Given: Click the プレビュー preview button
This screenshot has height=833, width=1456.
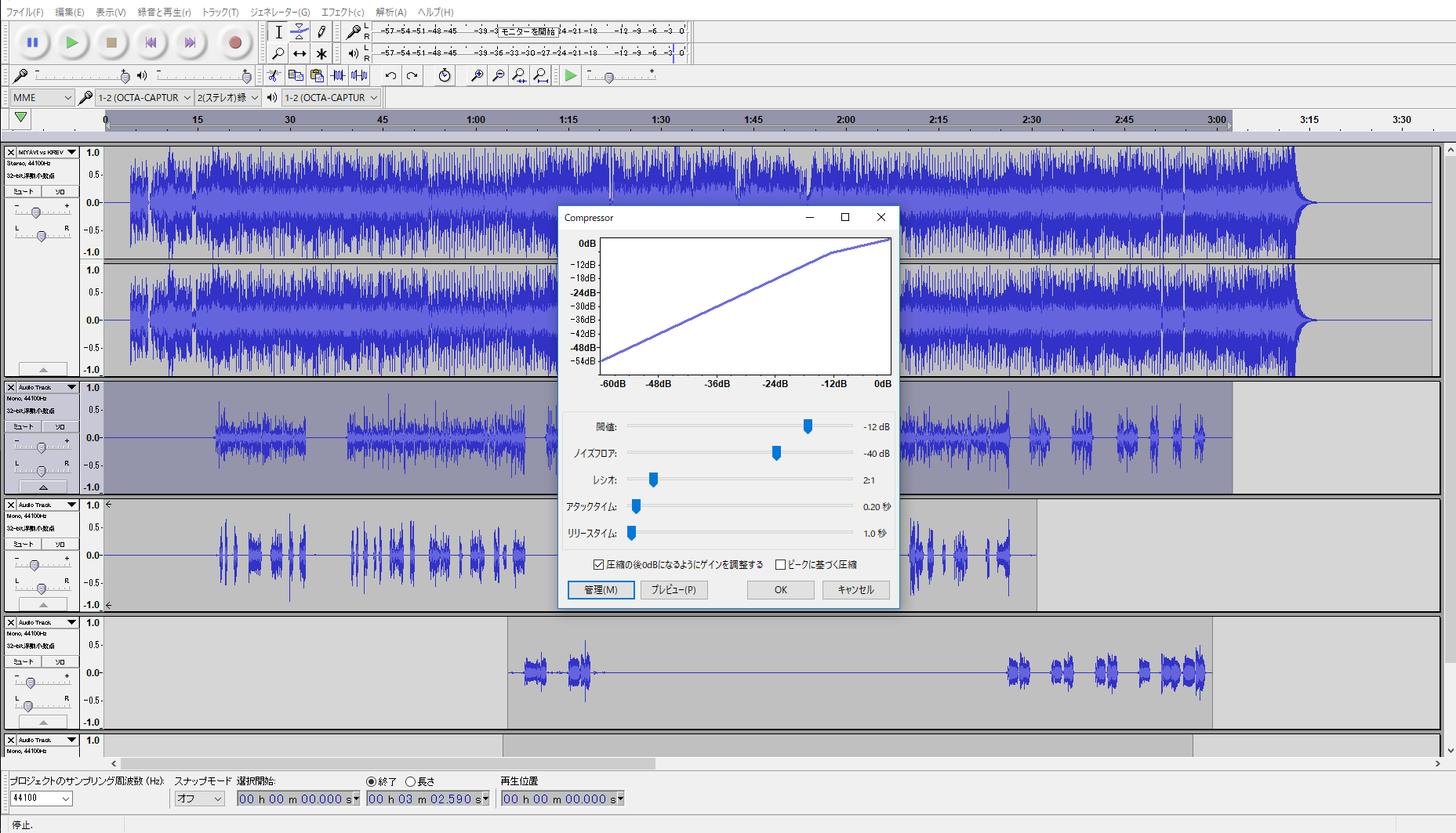Looking at the screenshot, I should coord(674,590).
